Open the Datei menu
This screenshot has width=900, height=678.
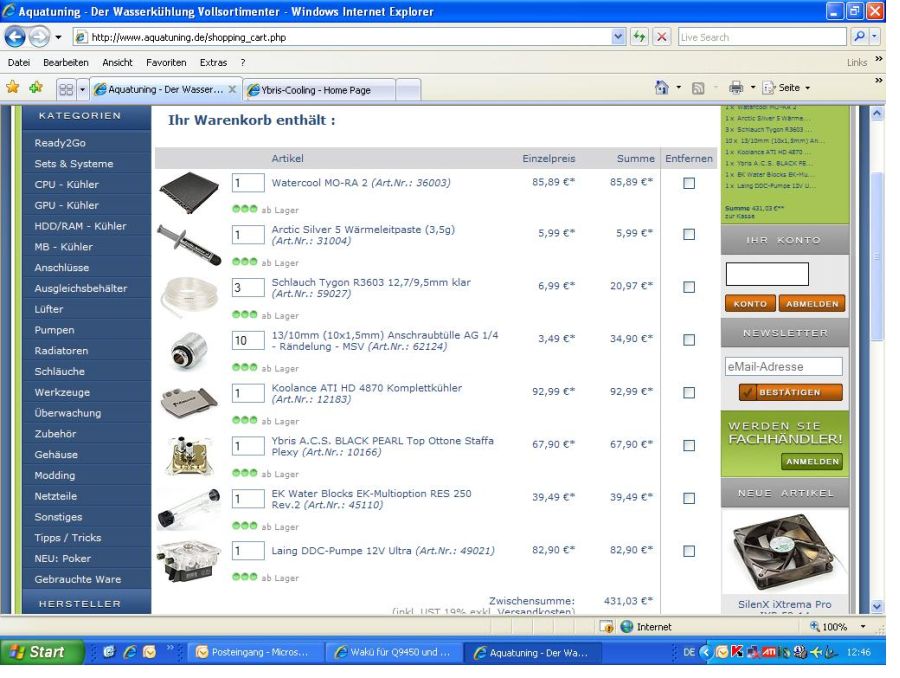[x=19, y=63]
